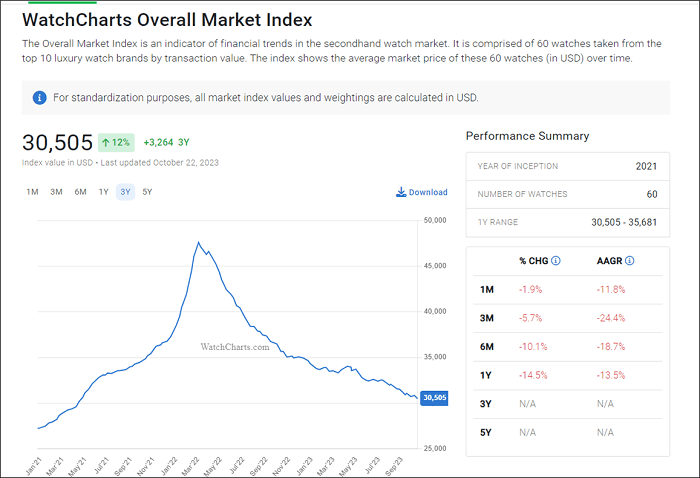Click the Sep'23 x-axis label

click(x=393, y=466)
